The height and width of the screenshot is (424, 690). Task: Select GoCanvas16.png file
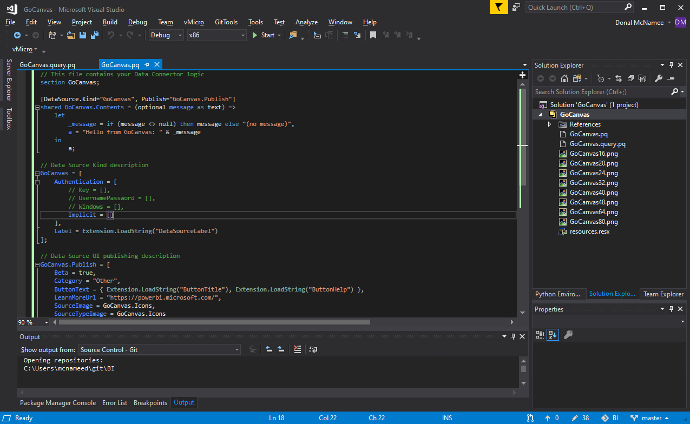[593, 154]
